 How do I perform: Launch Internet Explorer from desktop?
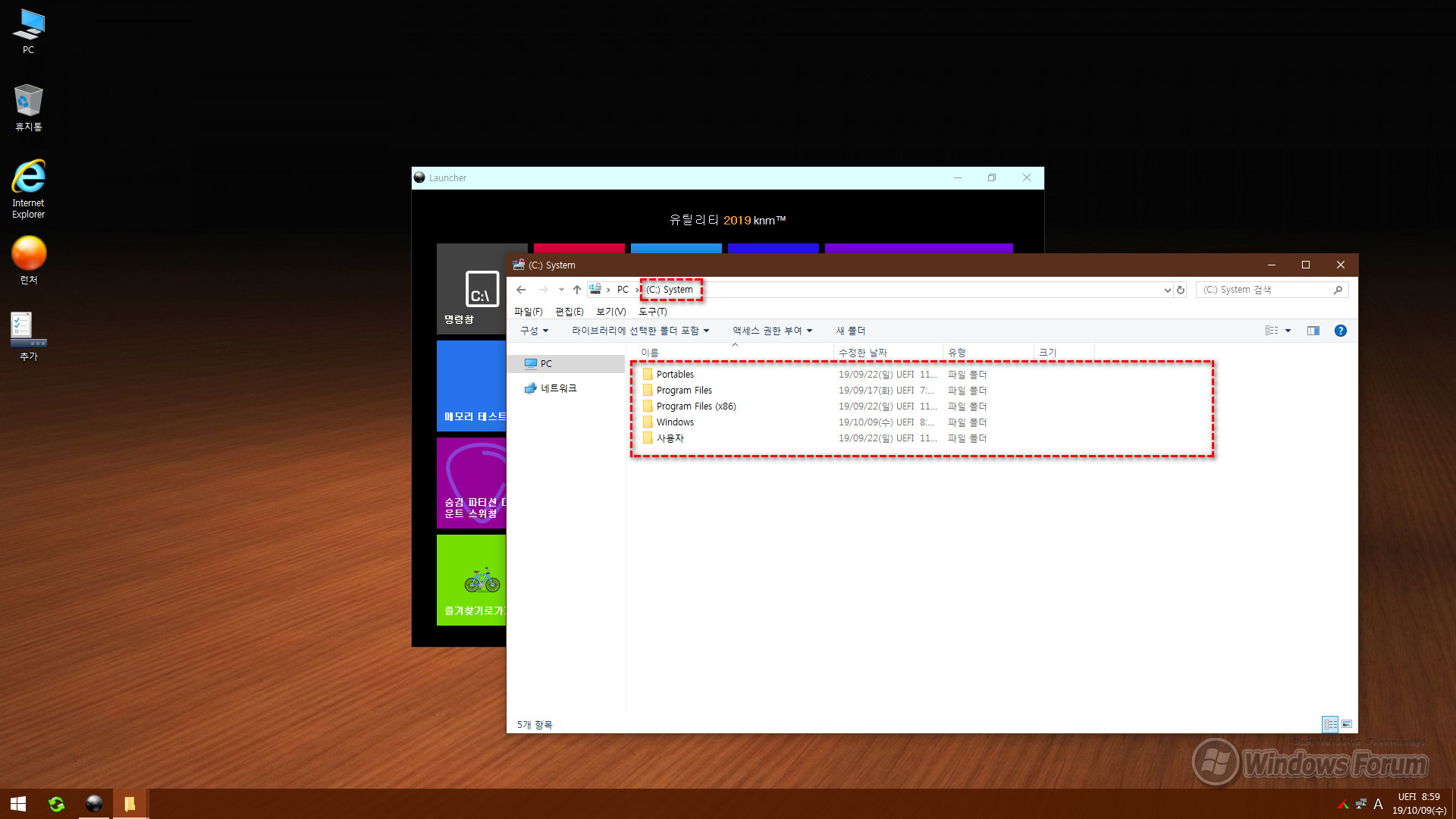click(x=28, y=189)
